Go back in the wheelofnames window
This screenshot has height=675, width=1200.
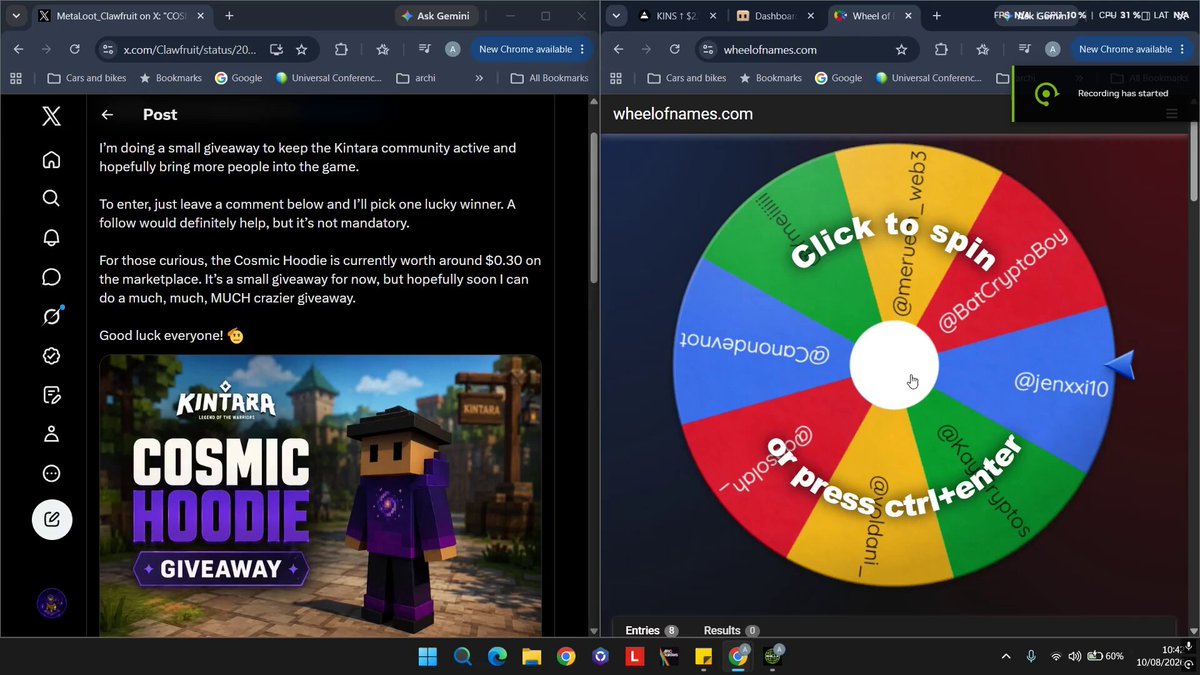[x=618, y=49]
